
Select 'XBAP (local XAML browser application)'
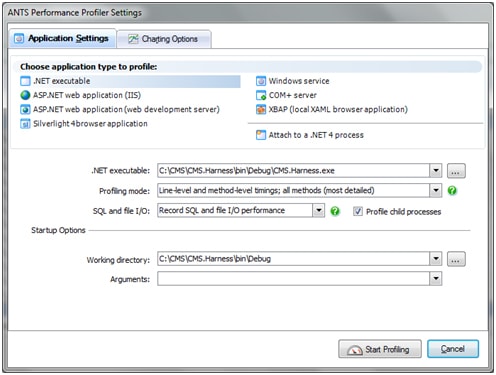tap(332, 109)
